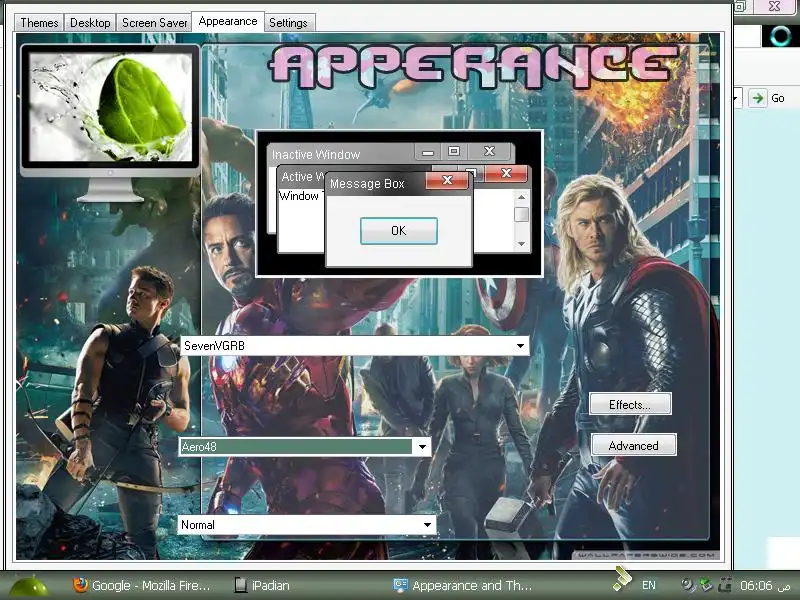Switch to the Themes tab
The width and height of the screenshot is (800, 600).
[39, 23]
